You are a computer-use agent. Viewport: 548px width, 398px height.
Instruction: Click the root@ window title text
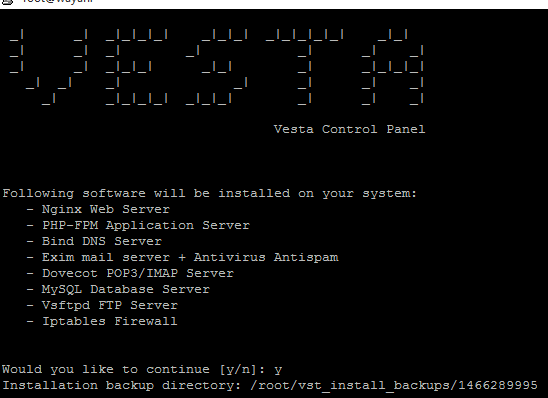tap(57, 1)
